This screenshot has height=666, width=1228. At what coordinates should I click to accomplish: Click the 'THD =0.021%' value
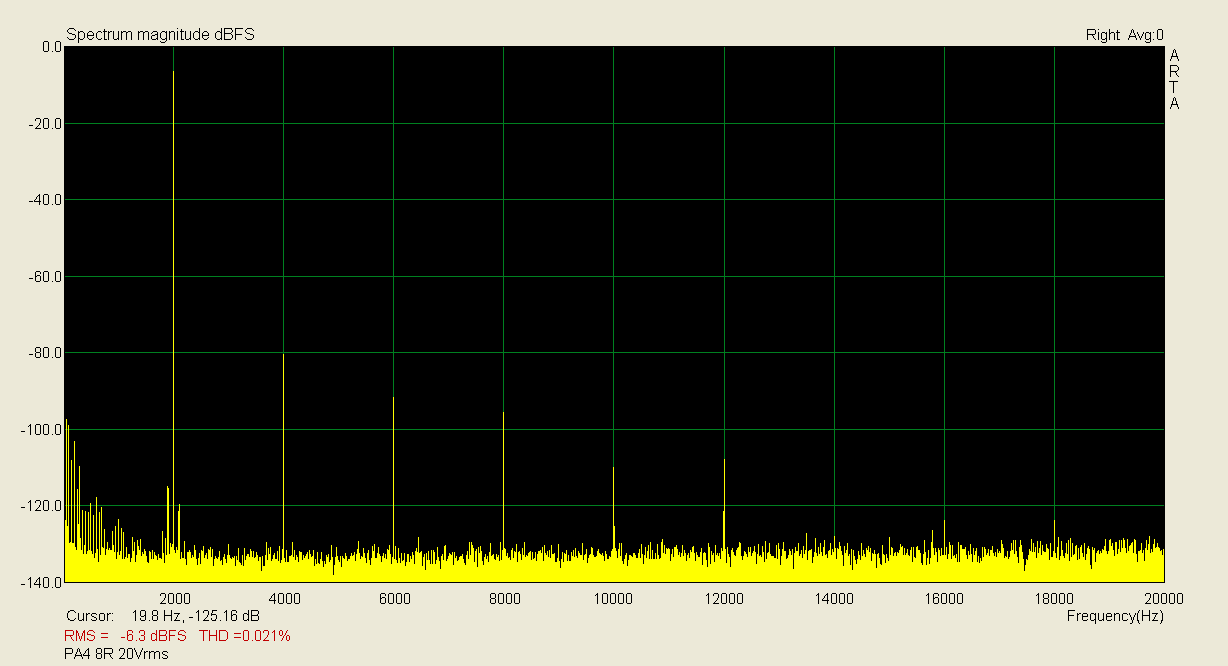[x=245, y=636]
